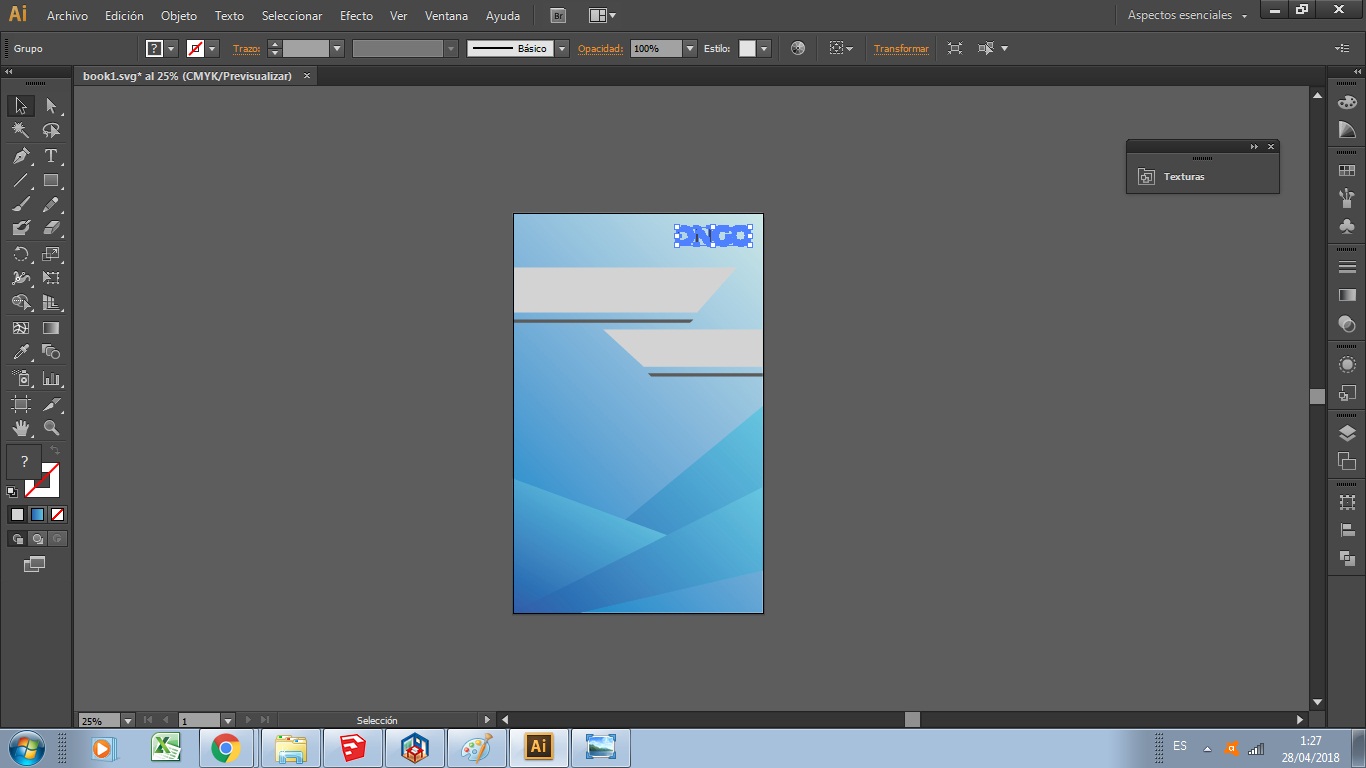The image size is (1366, 768).
Task: Select the Selection (black arrow) tool
Action: 20,106
